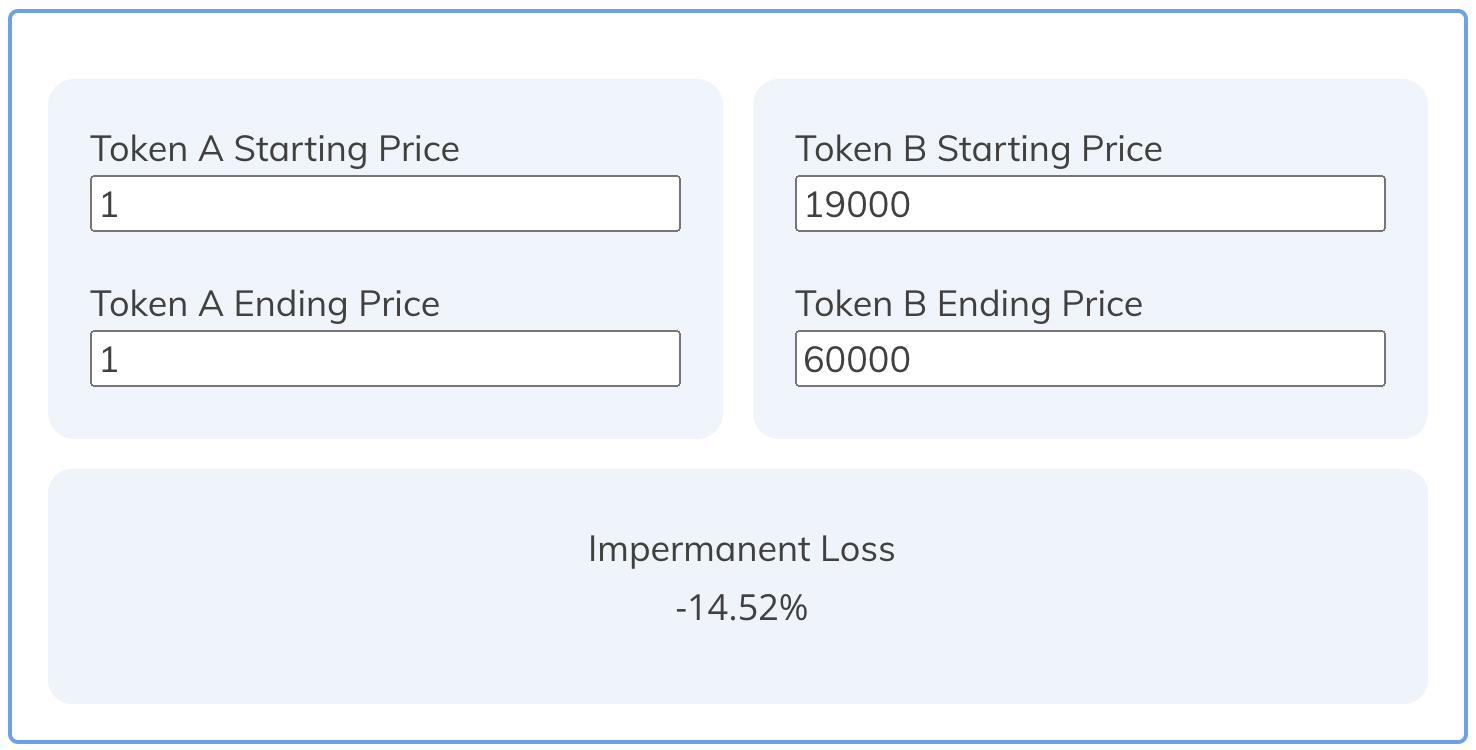Click the "Impermanent Loss" heading
Image resolution: width=1476 pixels, height=750 pixels.
pos(741,549)
